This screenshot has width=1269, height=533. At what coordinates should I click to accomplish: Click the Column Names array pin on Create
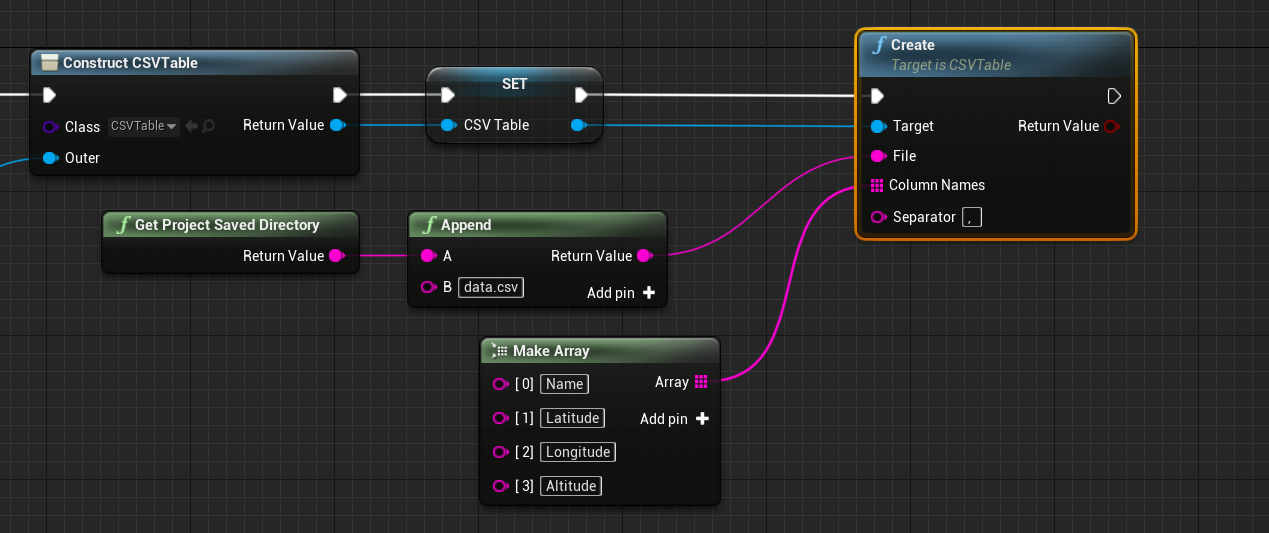pyautogui.click(x=877, y=185)
